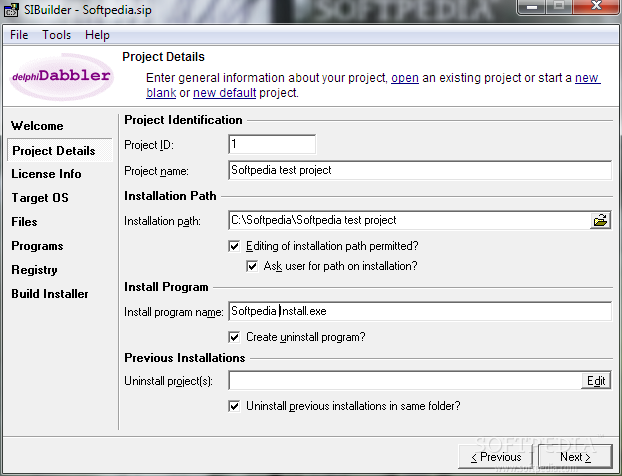Screen dimensions: 622x476
Task: Click the 'open' existing project link
Action: click(405, 78)
